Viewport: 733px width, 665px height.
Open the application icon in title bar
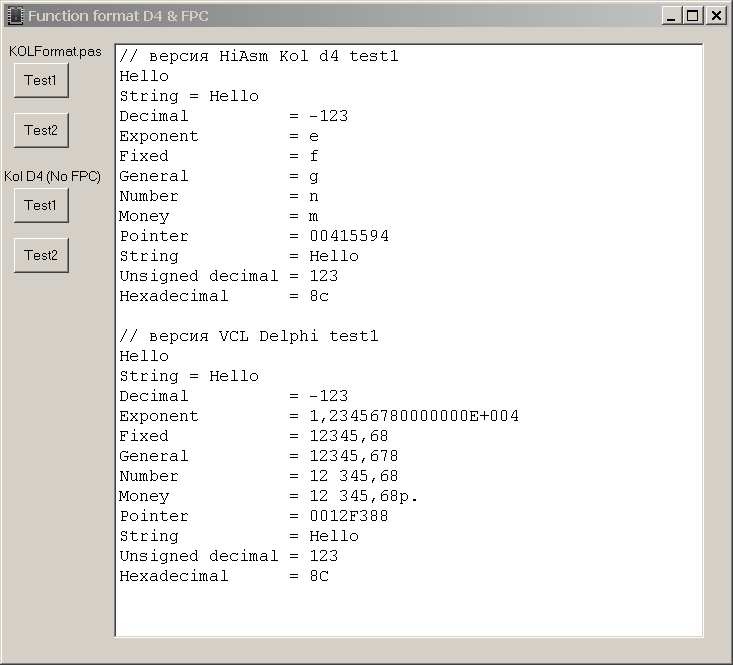point(15,15)
